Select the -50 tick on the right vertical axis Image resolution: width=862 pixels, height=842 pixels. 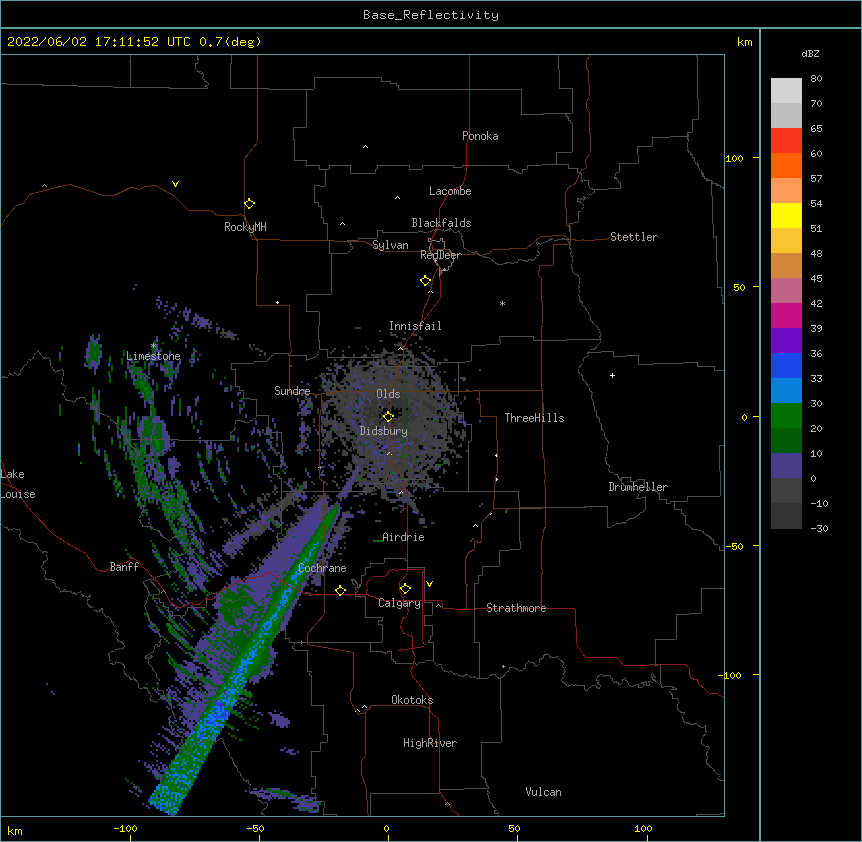point(734,546)
